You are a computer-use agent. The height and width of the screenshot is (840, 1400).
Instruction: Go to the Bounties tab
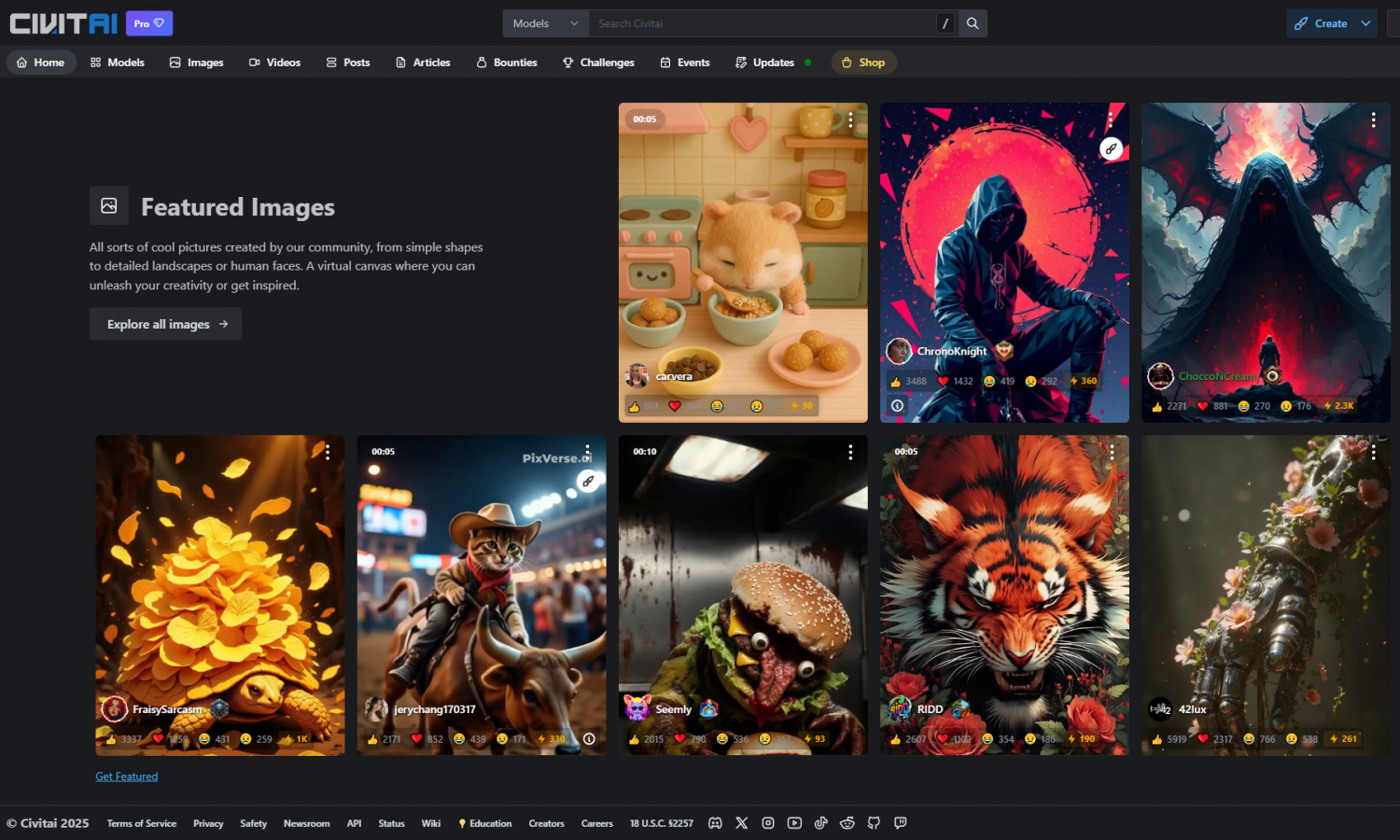pos(506,63)
